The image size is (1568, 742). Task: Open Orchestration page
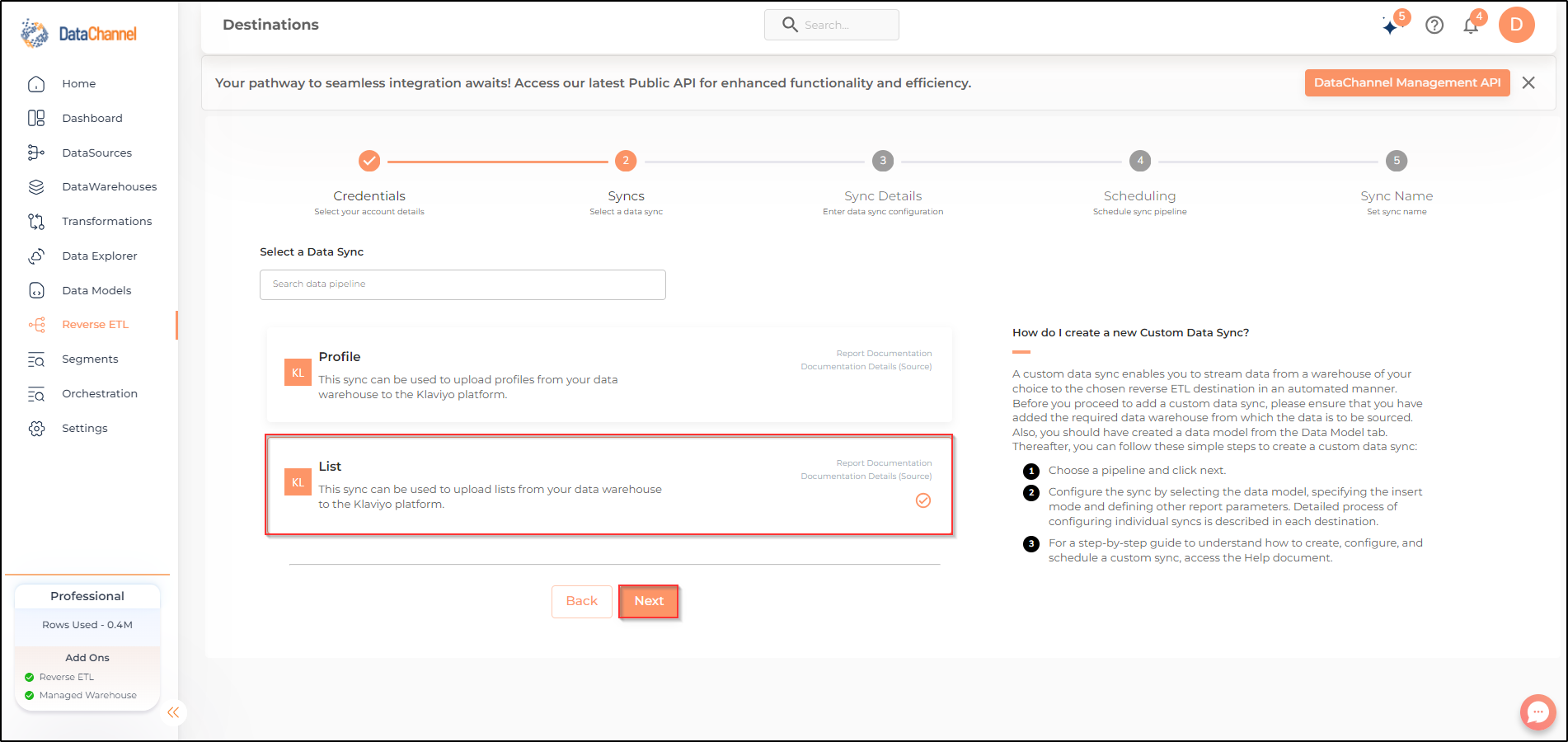point(100,393)
